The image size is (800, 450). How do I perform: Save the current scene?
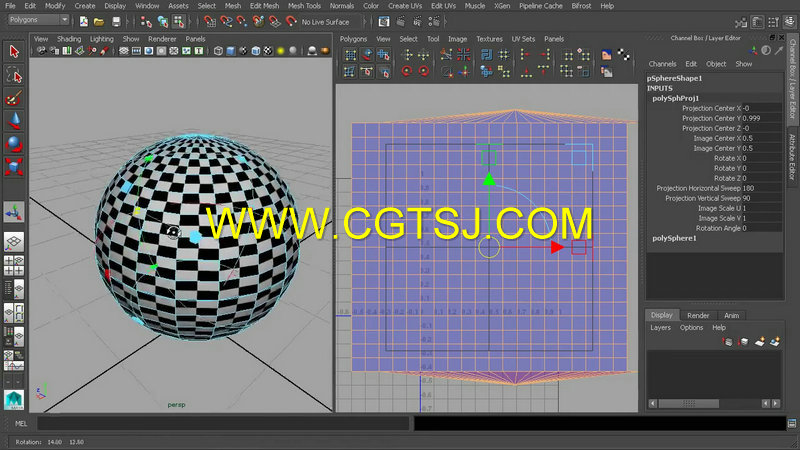click(x=116, y=21)
